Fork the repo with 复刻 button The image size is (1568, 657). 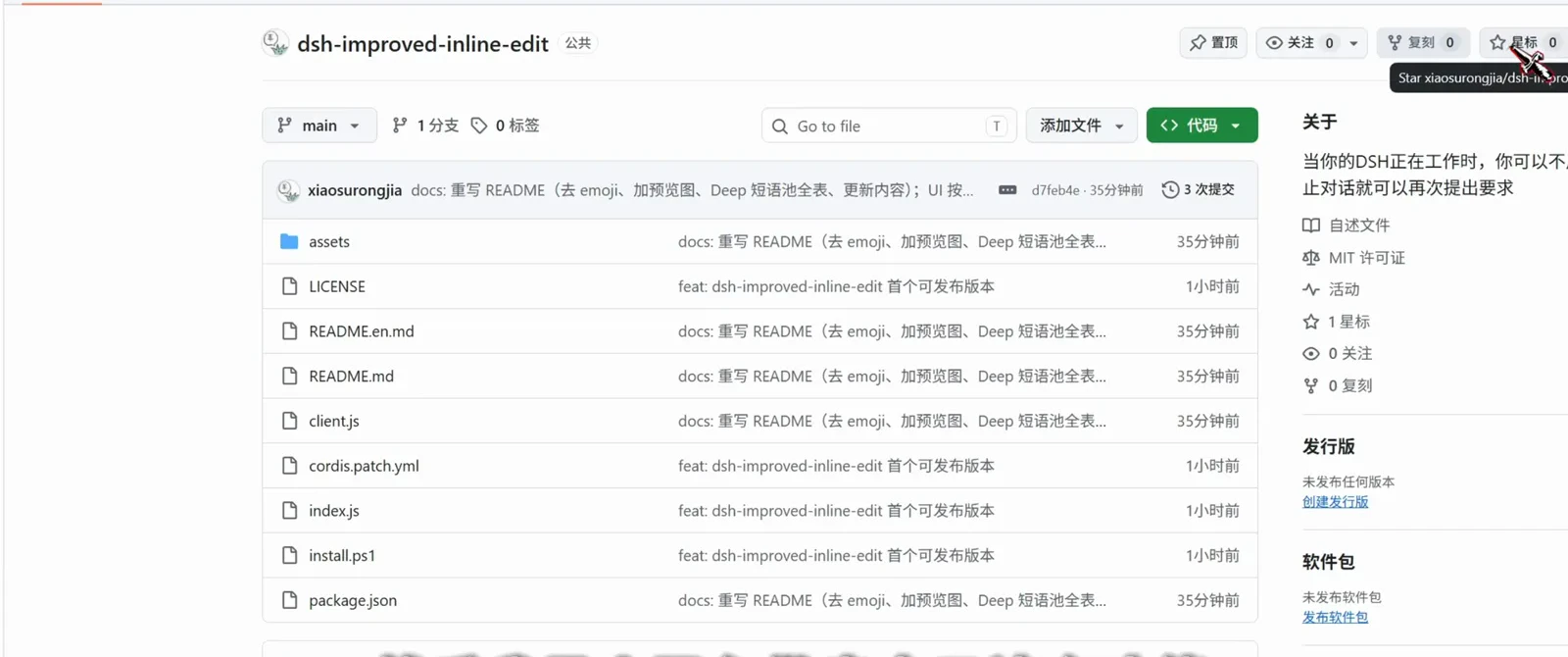coord(1423,42)
